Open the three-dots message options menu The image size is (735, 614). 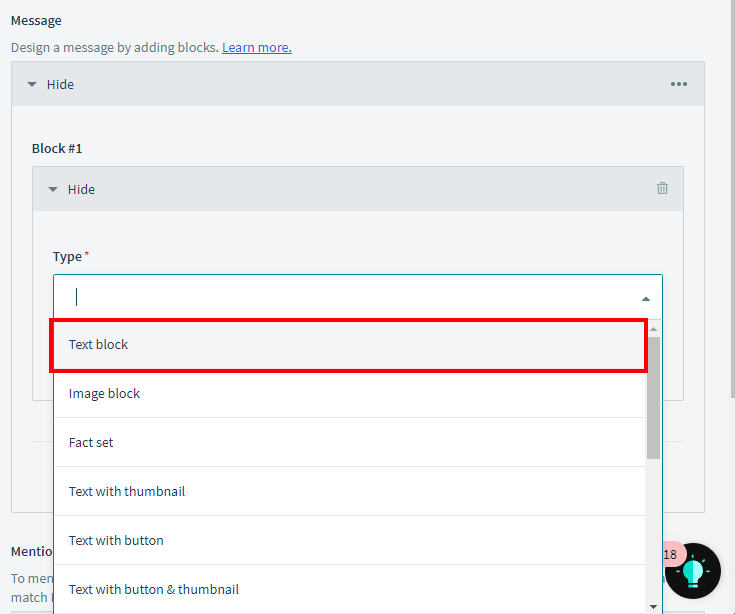pos(678,84)
